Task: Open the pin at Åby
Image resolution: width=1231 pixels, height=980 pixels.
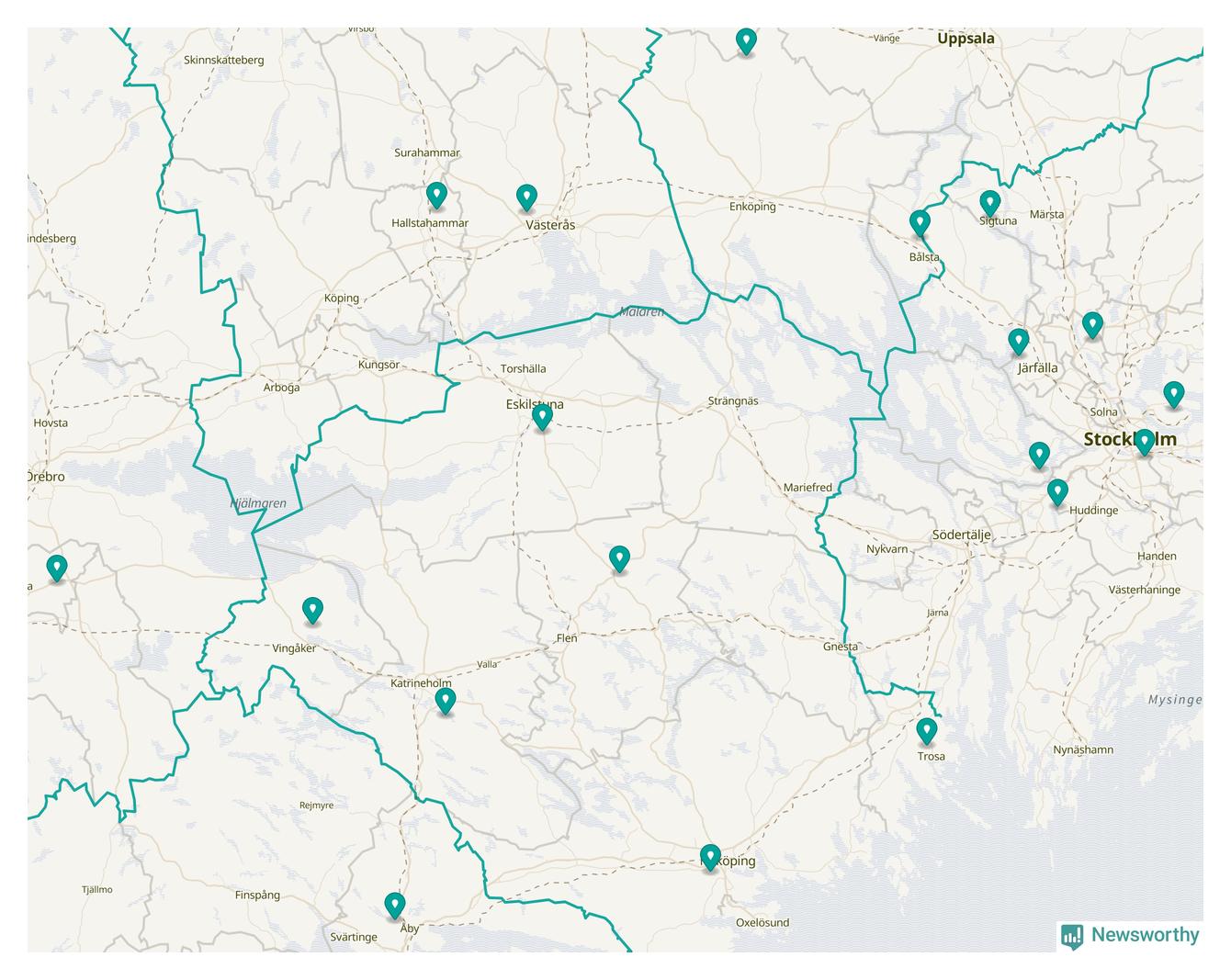Action: pos(395,905)
